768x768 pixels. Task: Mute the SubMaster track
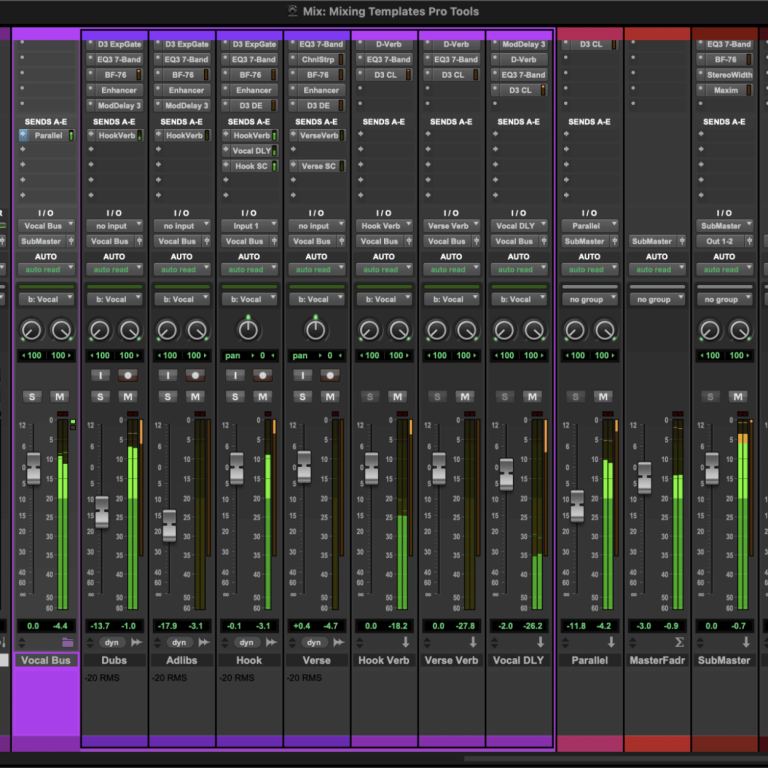[738, 397]
